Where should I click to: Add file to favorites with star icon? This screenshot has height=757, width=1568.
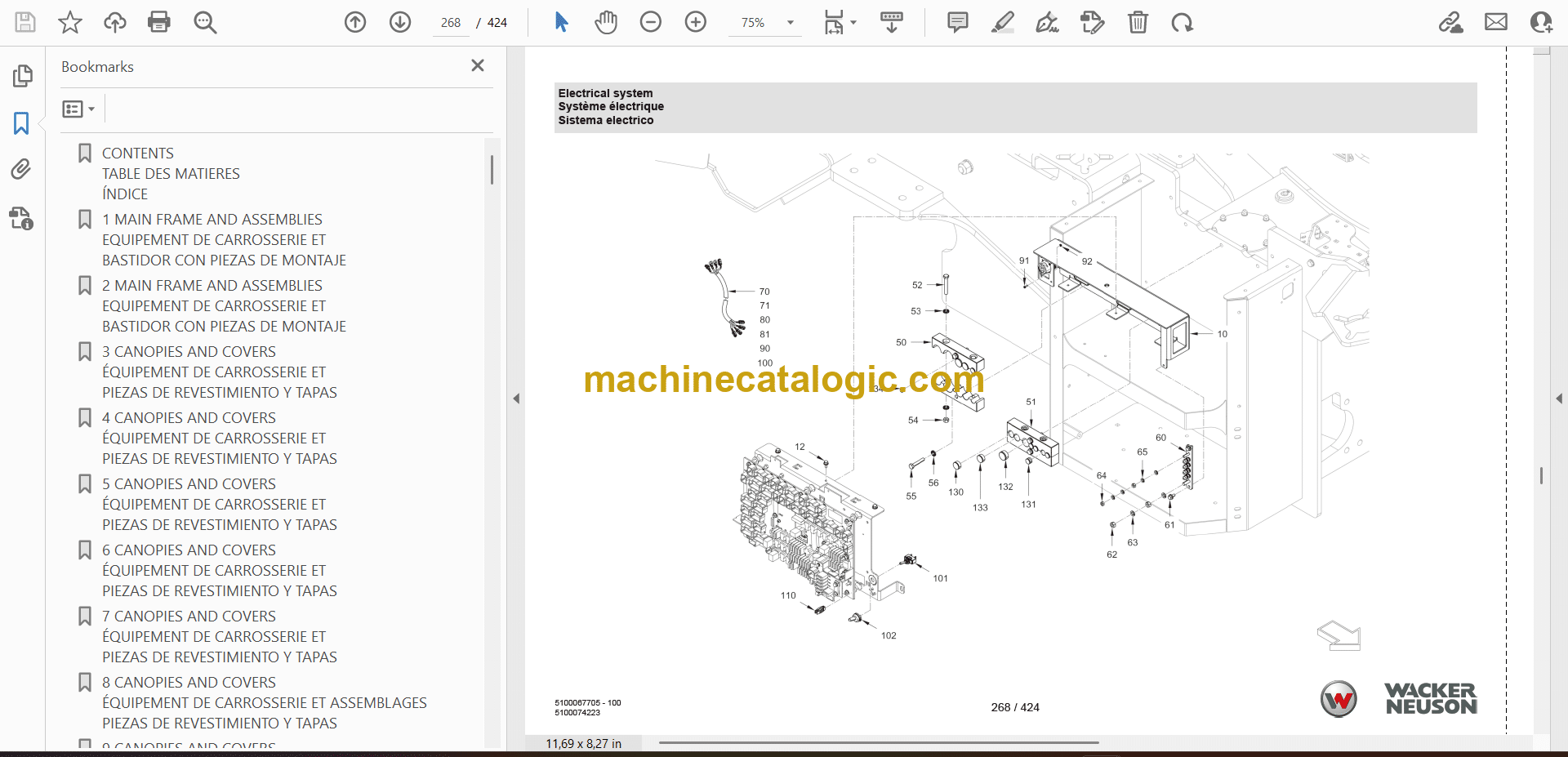click(70, 22)
